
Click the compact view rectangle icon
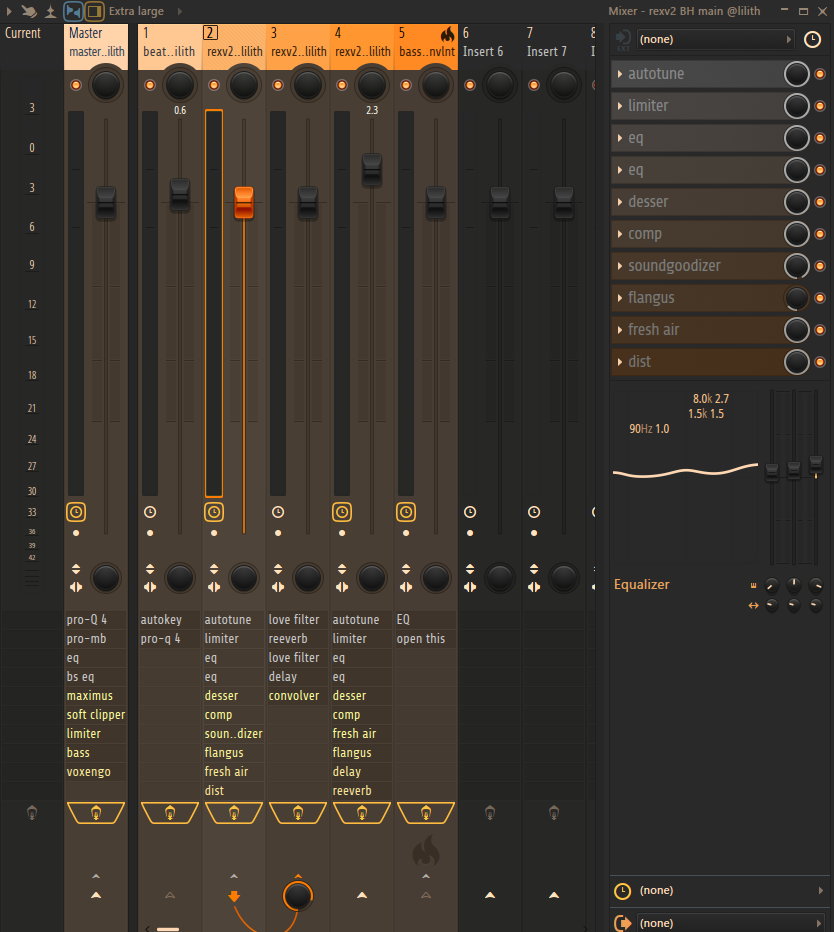pyautogui.click(x=94, y=11)
